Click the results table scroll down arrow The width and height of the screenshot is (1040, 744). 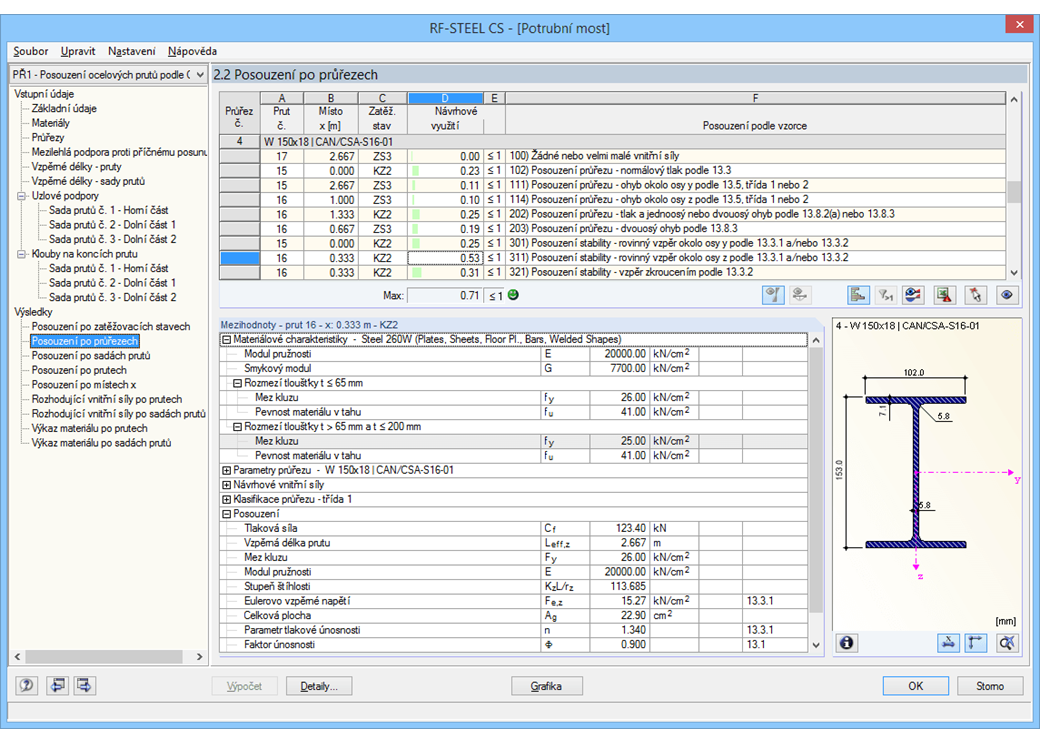coord(1013,273)
